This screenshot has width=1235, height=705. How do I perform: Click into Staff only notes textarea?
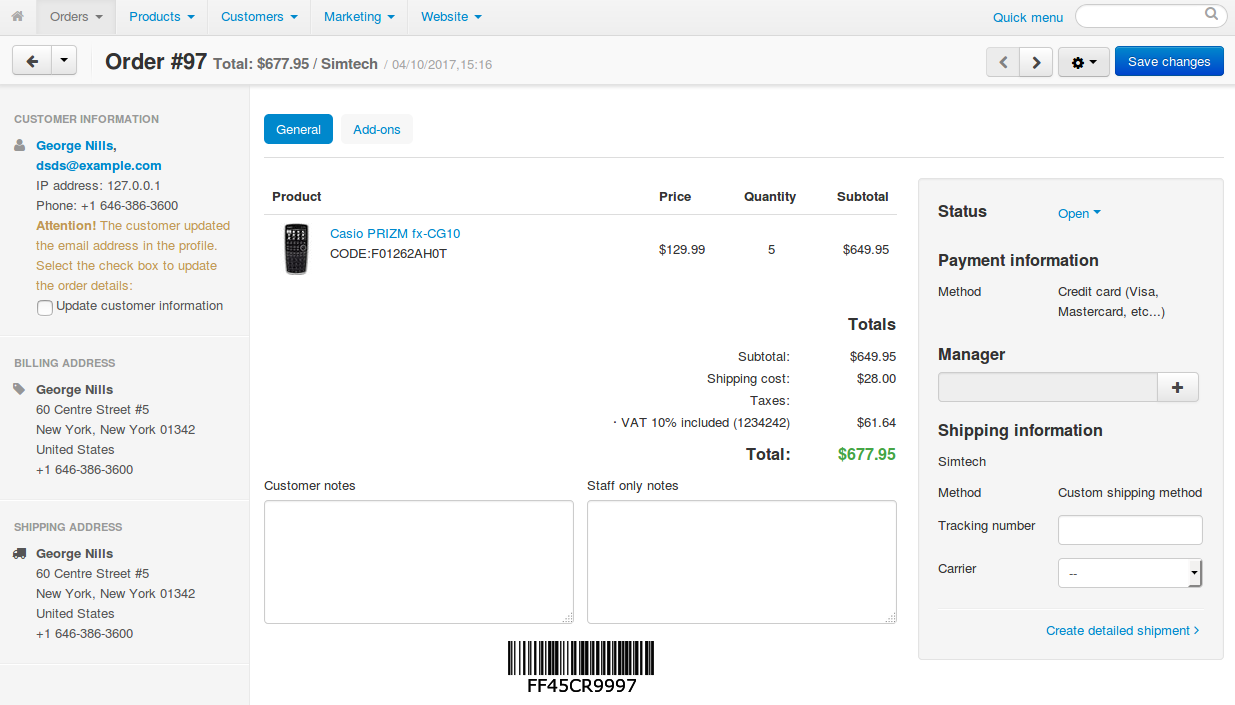pyautogui.click(x=742, y=562)
